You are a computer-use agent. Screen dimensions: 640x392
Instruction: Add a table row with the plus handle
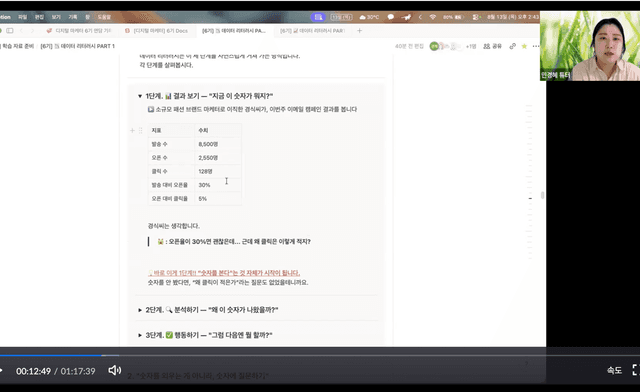pyautogui.click(x=132, y=130)
